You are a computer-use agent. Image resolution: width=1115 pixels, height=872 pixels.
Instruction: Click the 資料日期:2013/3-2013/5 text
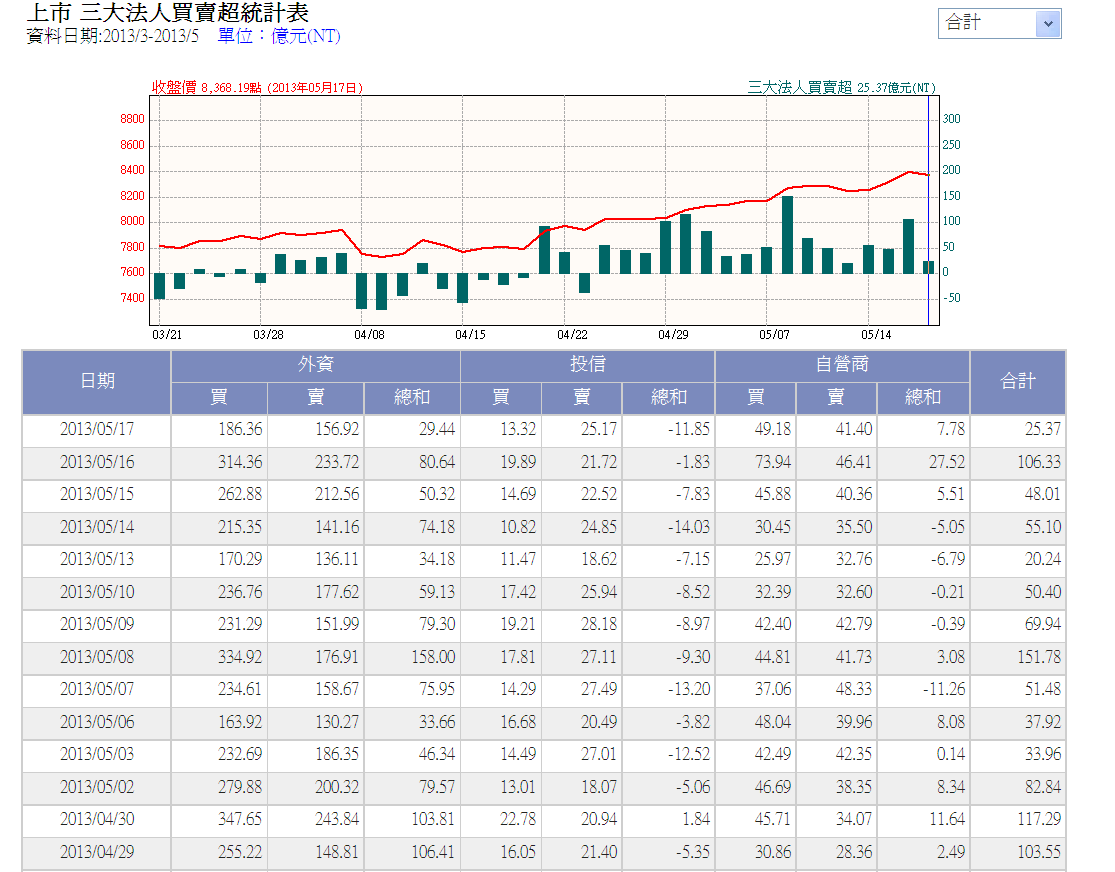(x=112, y=36)
